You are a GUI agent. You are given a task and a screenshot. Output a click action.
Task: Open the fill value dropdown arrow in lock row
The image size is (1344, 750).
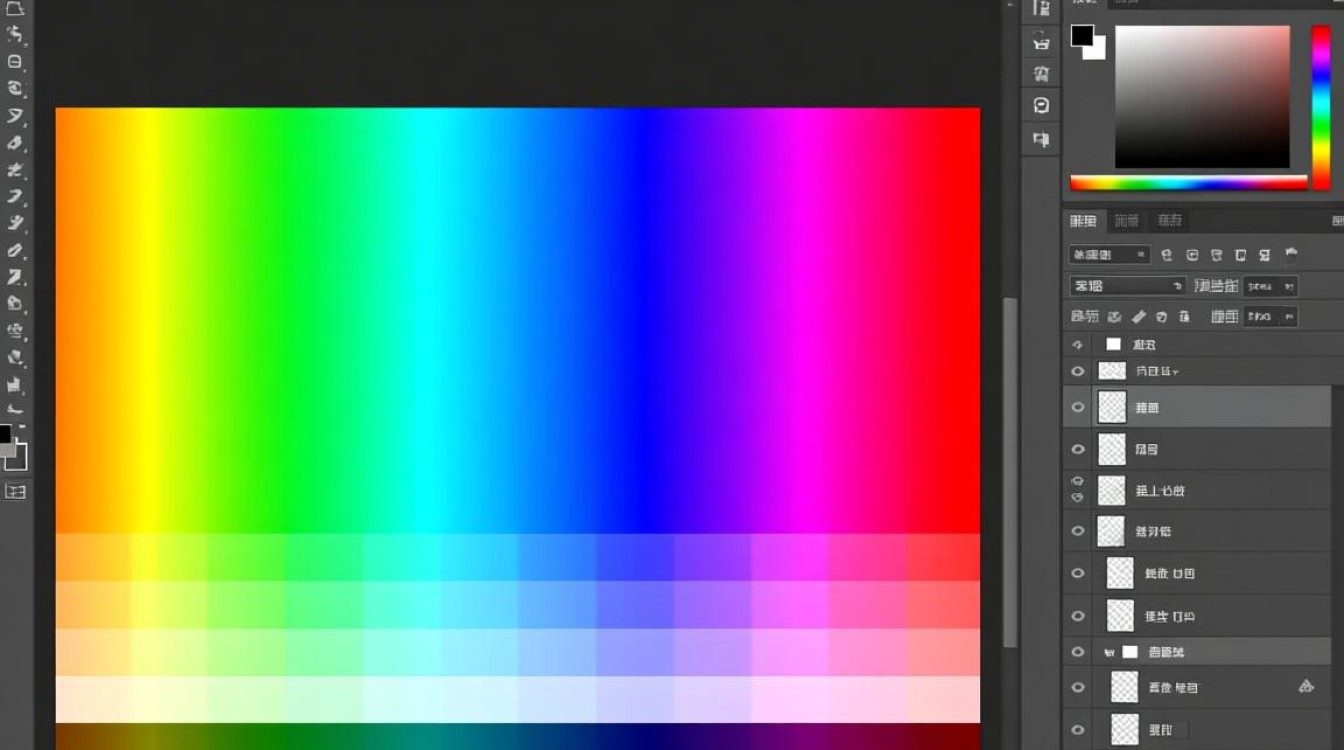click(x=1289, y=317)
